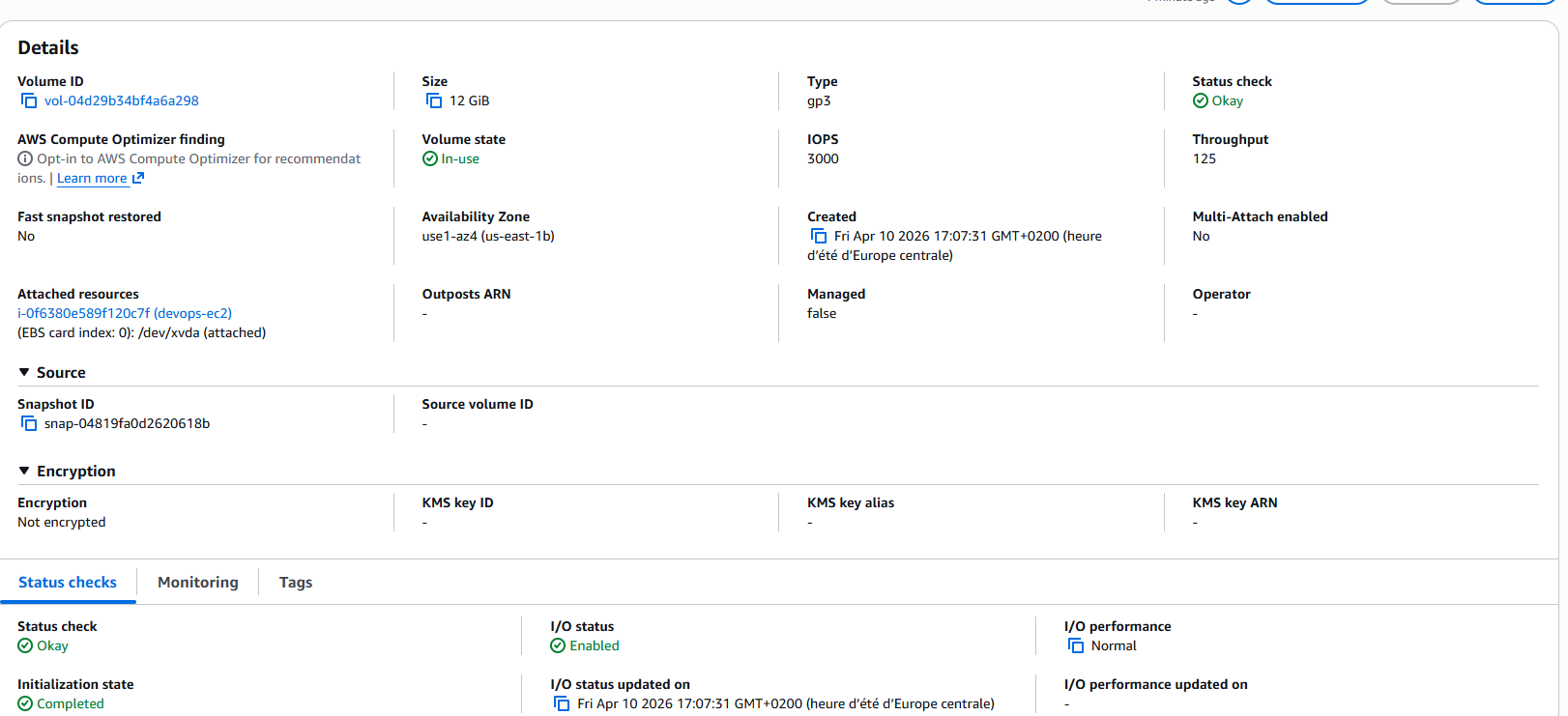Select the Status checks tab

(68, 583)
